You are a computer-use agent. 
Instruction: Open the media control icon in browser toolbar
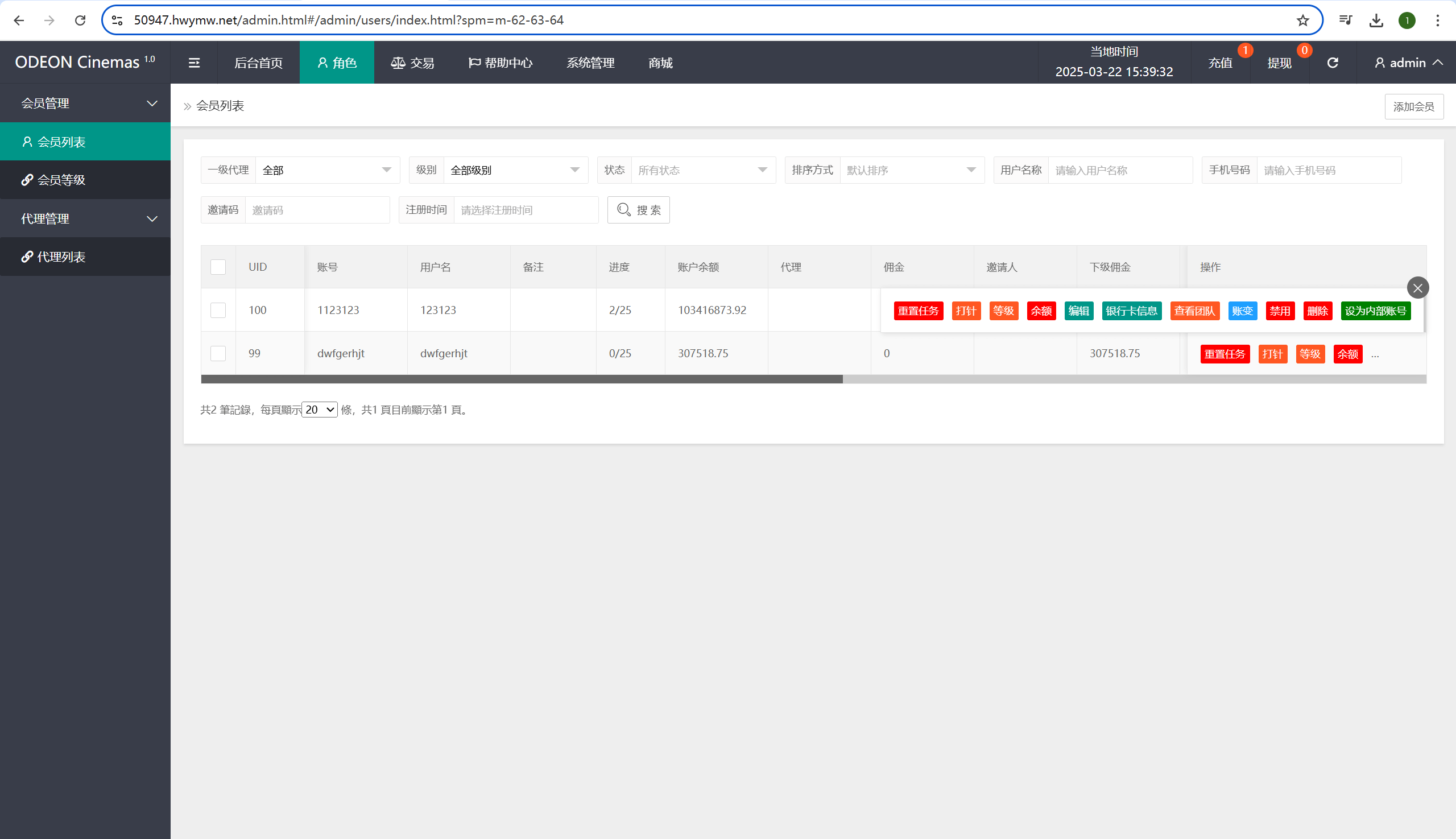[x=1345, y=20]
